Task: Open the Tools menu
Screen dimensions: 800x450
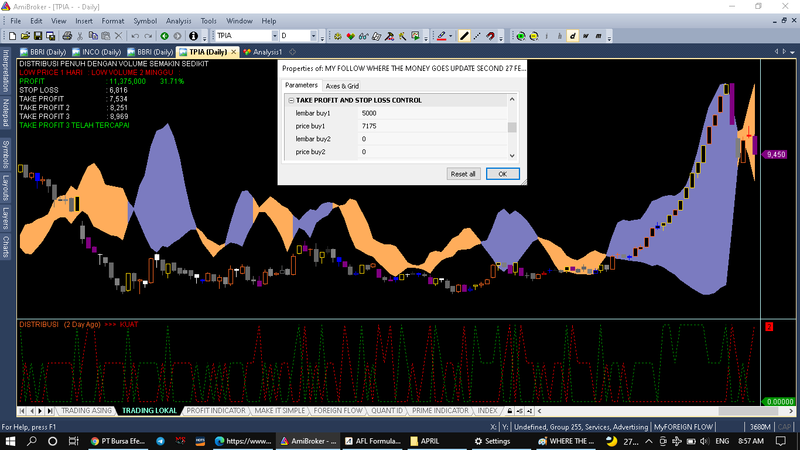Action: coord(208,21)
